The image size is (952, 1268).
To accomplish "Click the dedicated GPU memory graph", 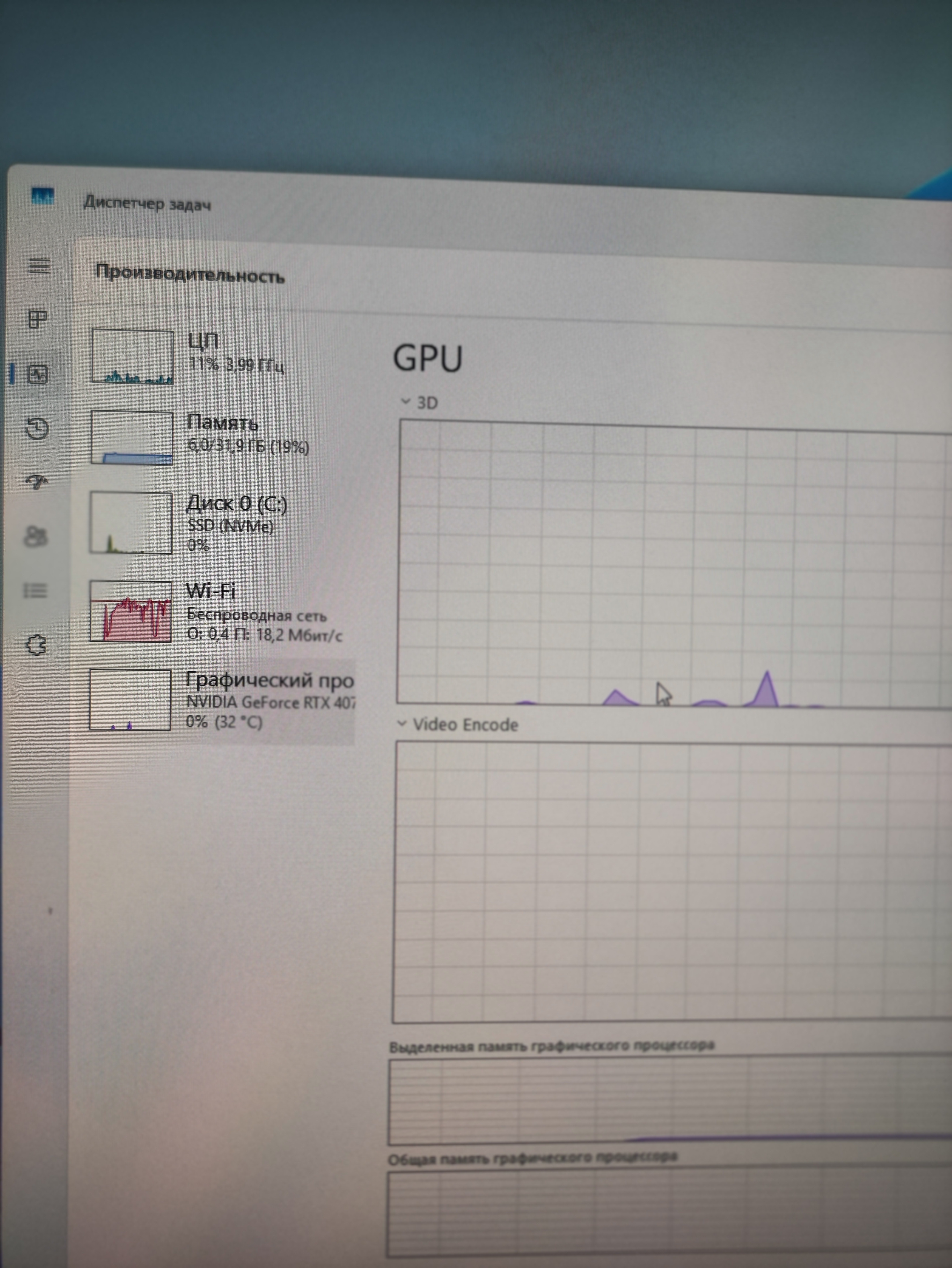I will 671,1101.
